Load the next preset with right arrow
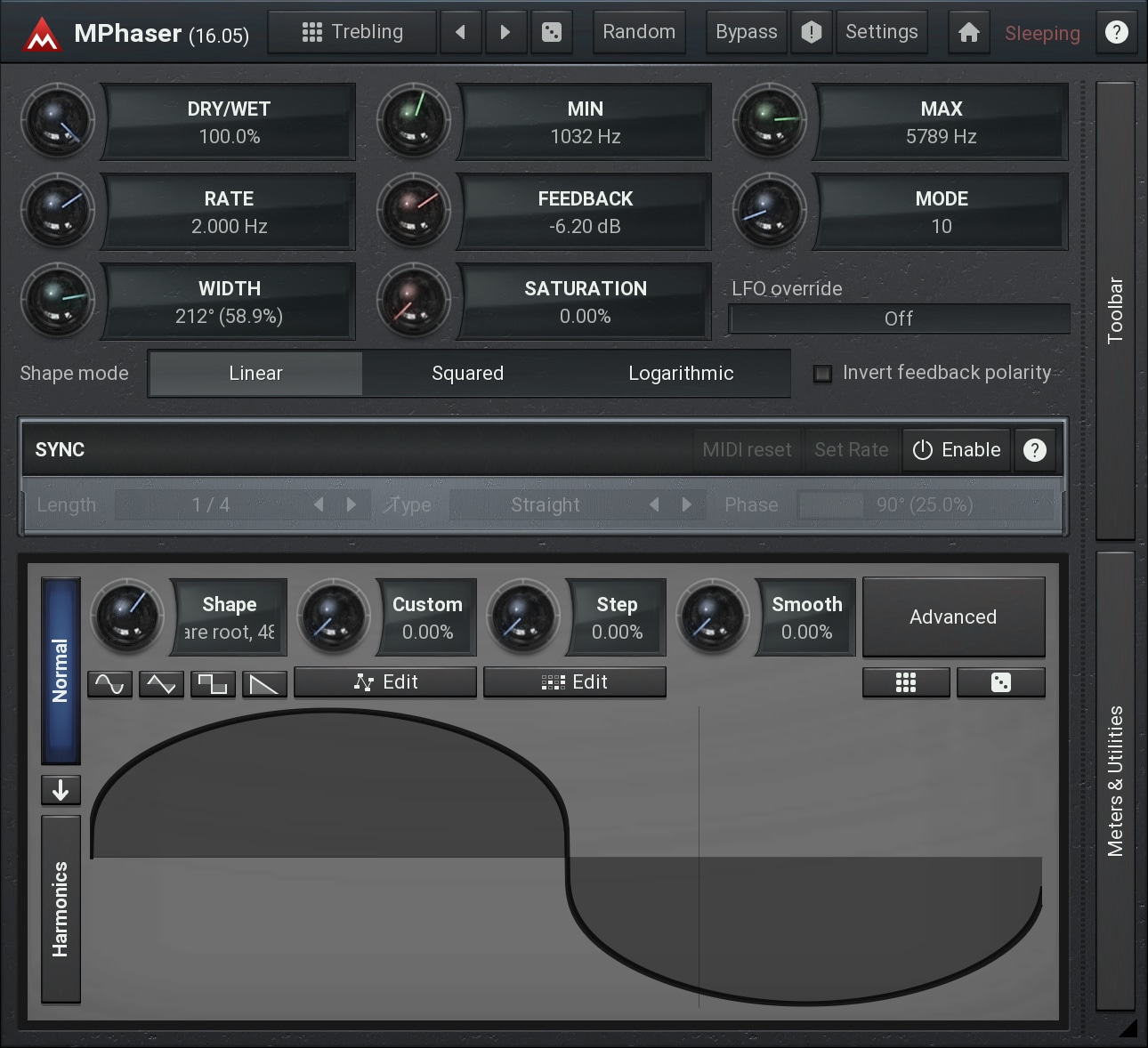The image size is (1148, 1048). coord(505,32)
